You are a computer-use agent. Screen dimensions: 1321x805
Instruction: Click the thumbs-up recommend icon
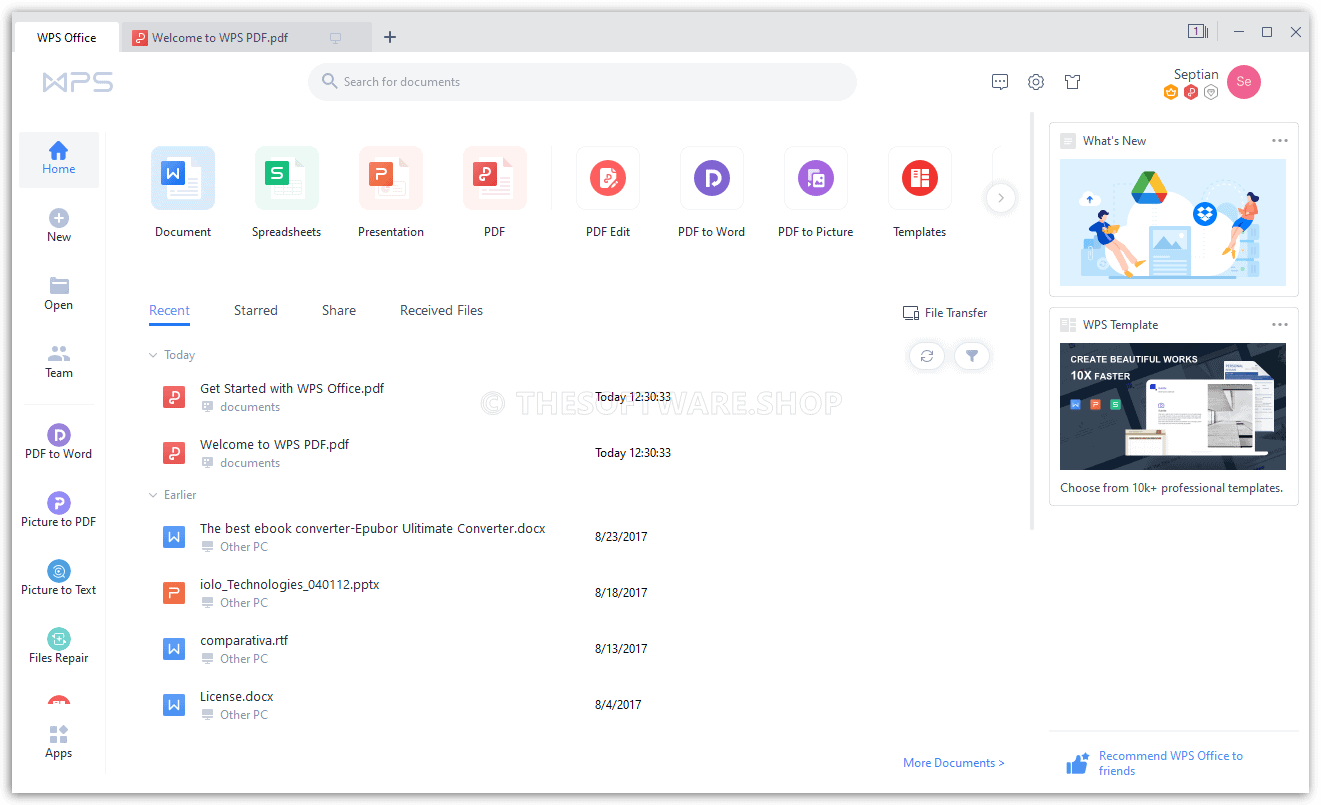coord(1077,764)
